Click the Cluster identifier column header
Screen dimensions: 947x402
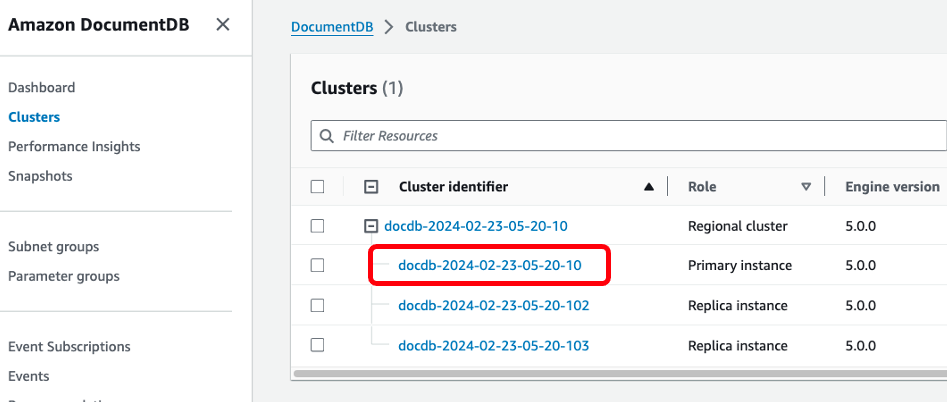[x=454, y=187]
